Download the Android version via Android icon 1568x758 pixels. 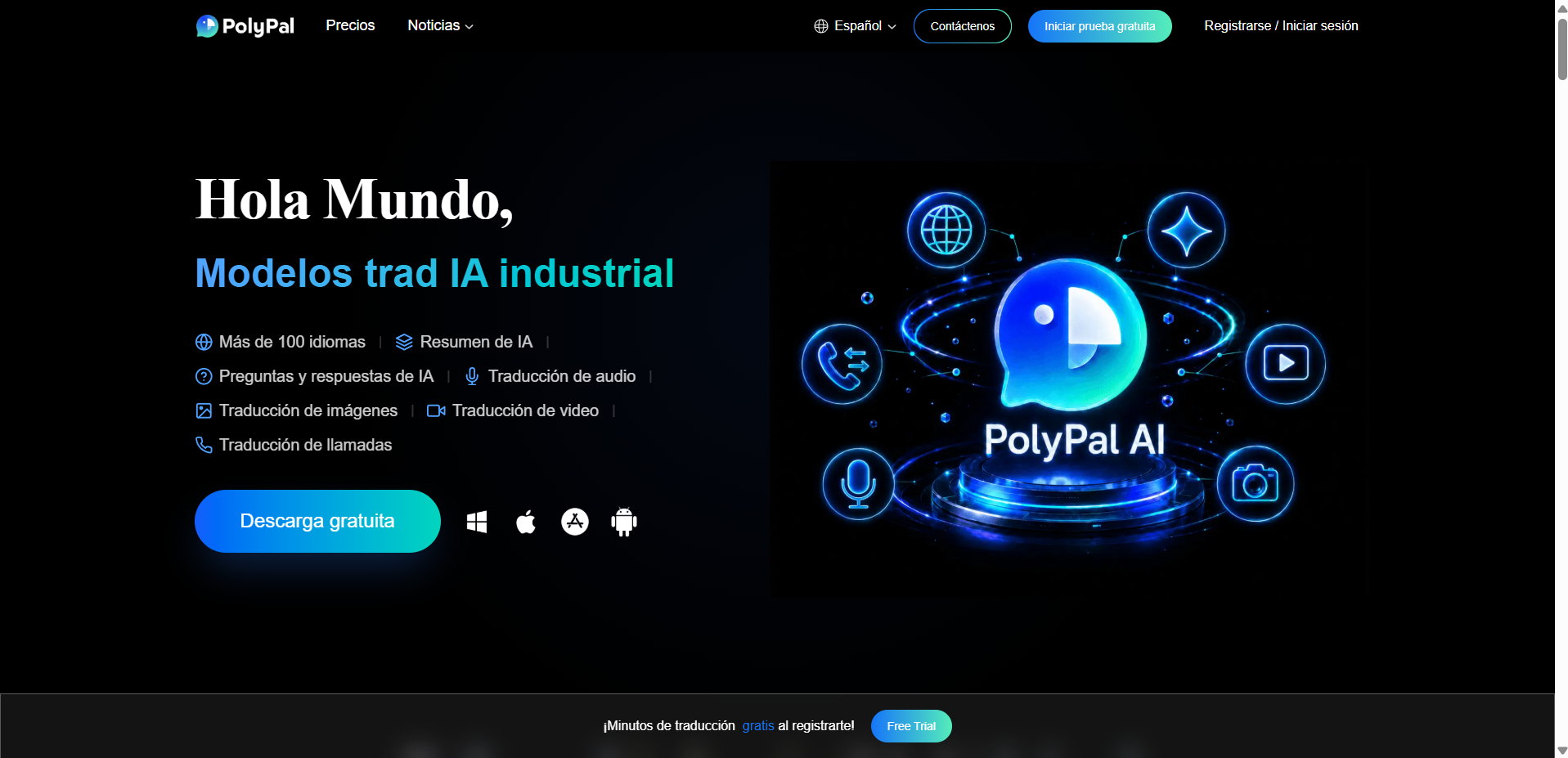click(x=624, y=522)
